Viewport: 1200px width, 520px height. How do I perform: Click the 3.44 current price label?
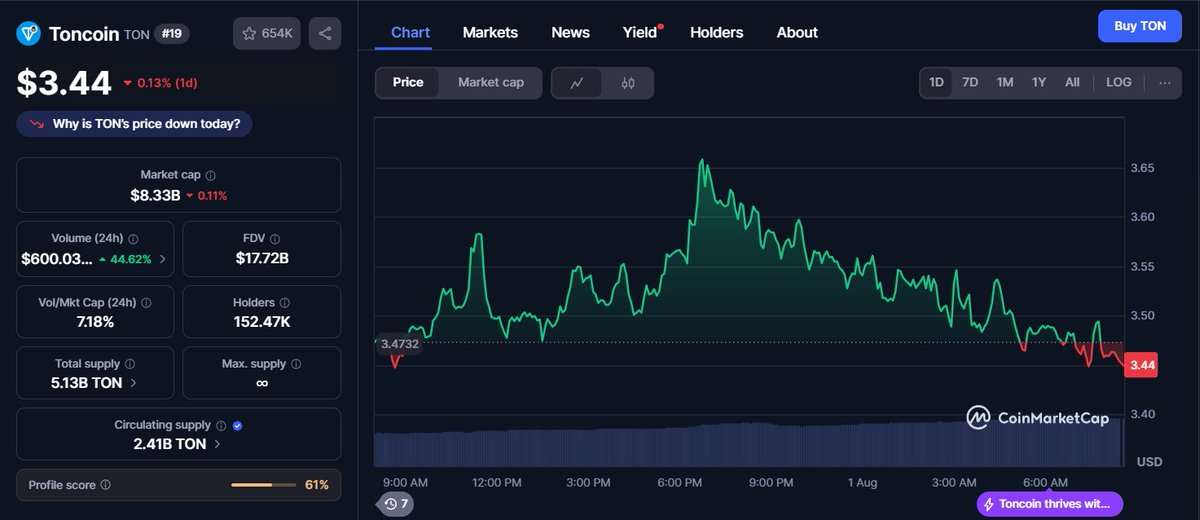tap(1142, 366)
